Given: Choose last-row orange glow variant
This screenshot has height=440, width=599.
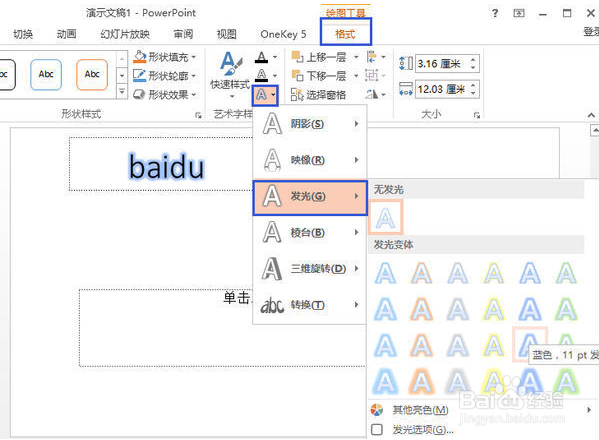Looking at the screenshot, I should 421,381.
